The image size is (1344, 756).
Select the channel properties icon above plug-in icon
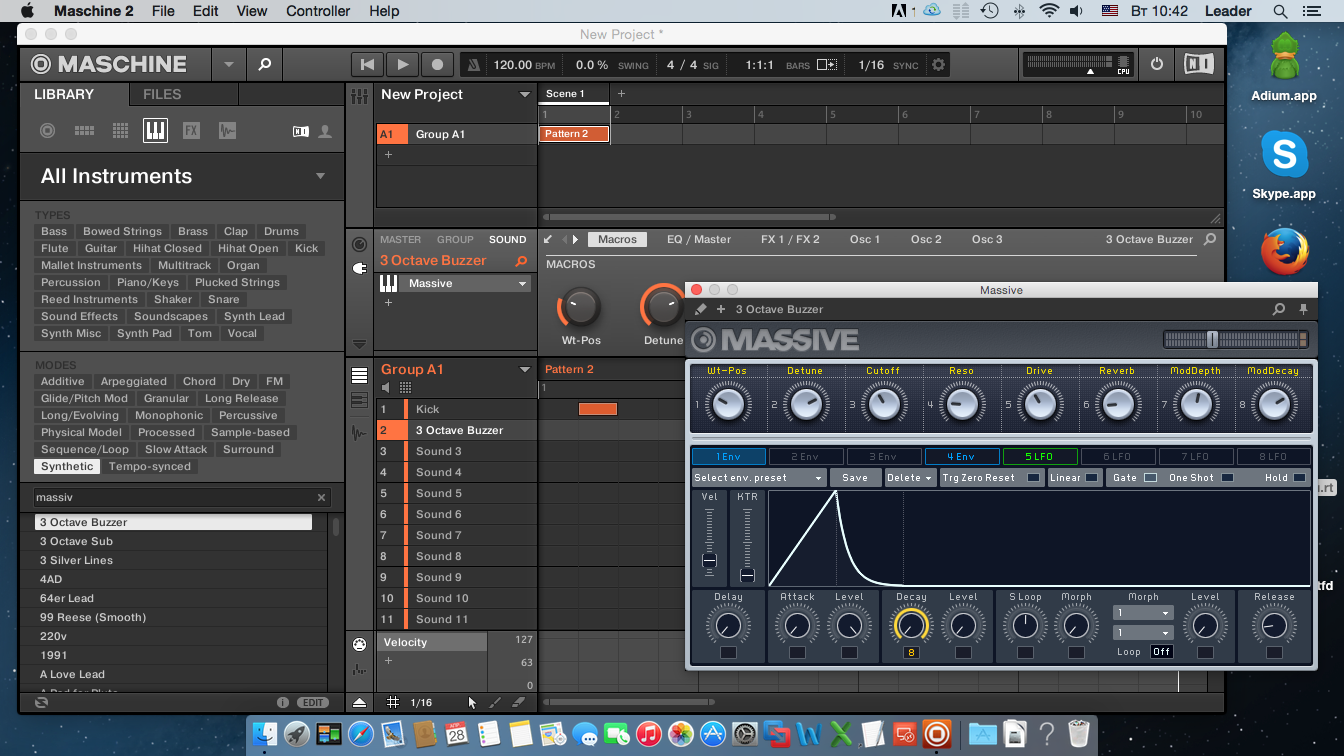point(359,244)
